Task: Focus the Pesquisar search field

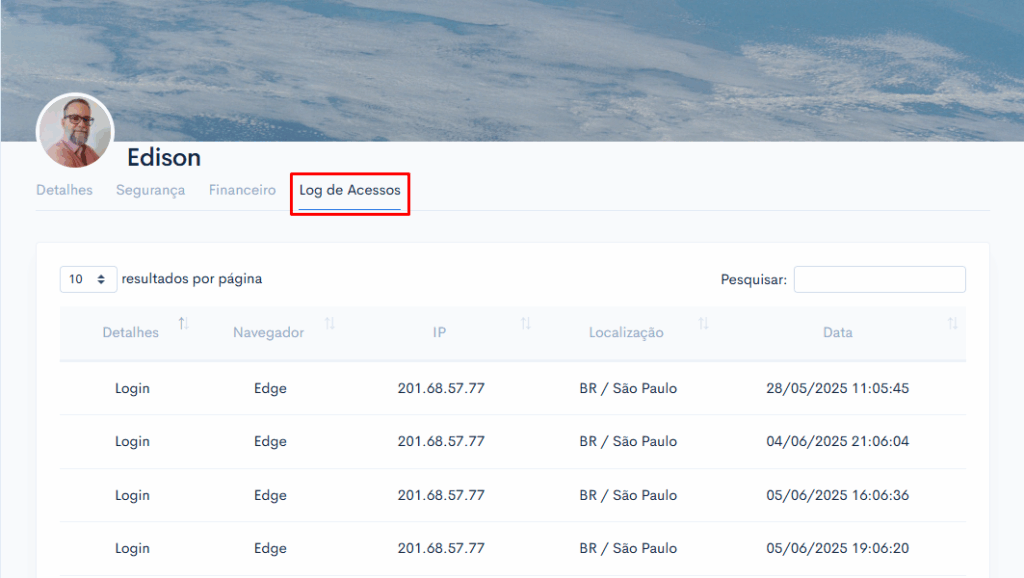Action: coord(880,280)
